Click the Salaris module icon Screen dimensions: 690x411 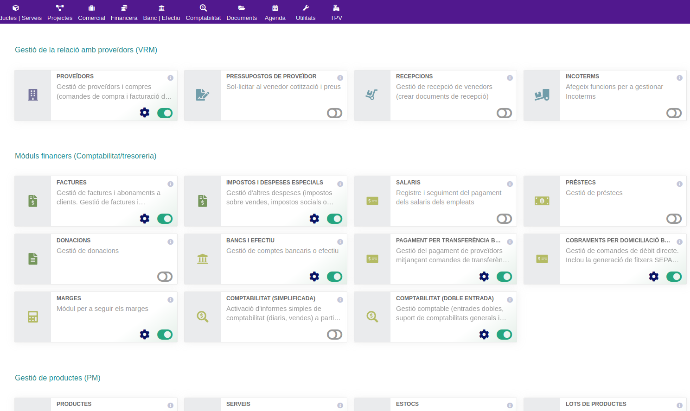372,201
